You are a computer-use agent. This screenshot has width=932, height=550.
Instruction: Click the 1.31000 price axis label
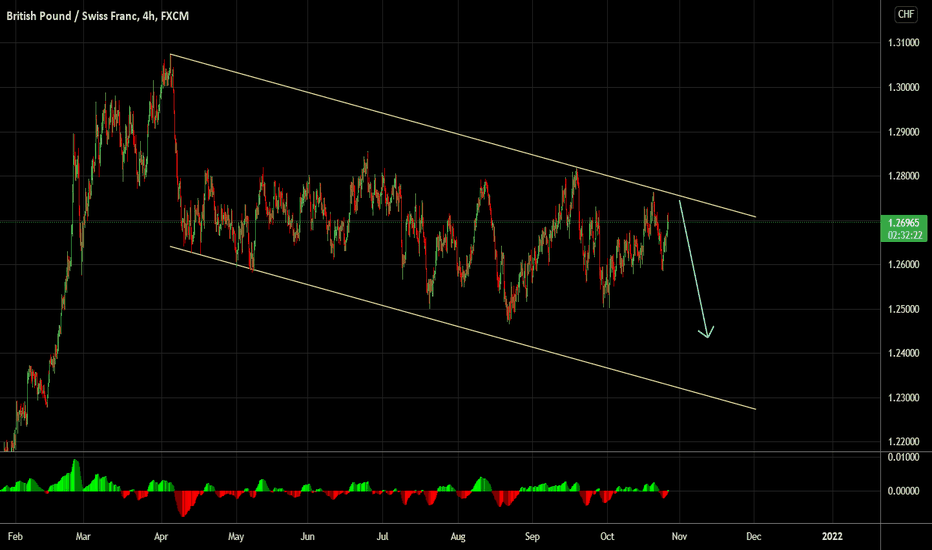coord(903,43)
